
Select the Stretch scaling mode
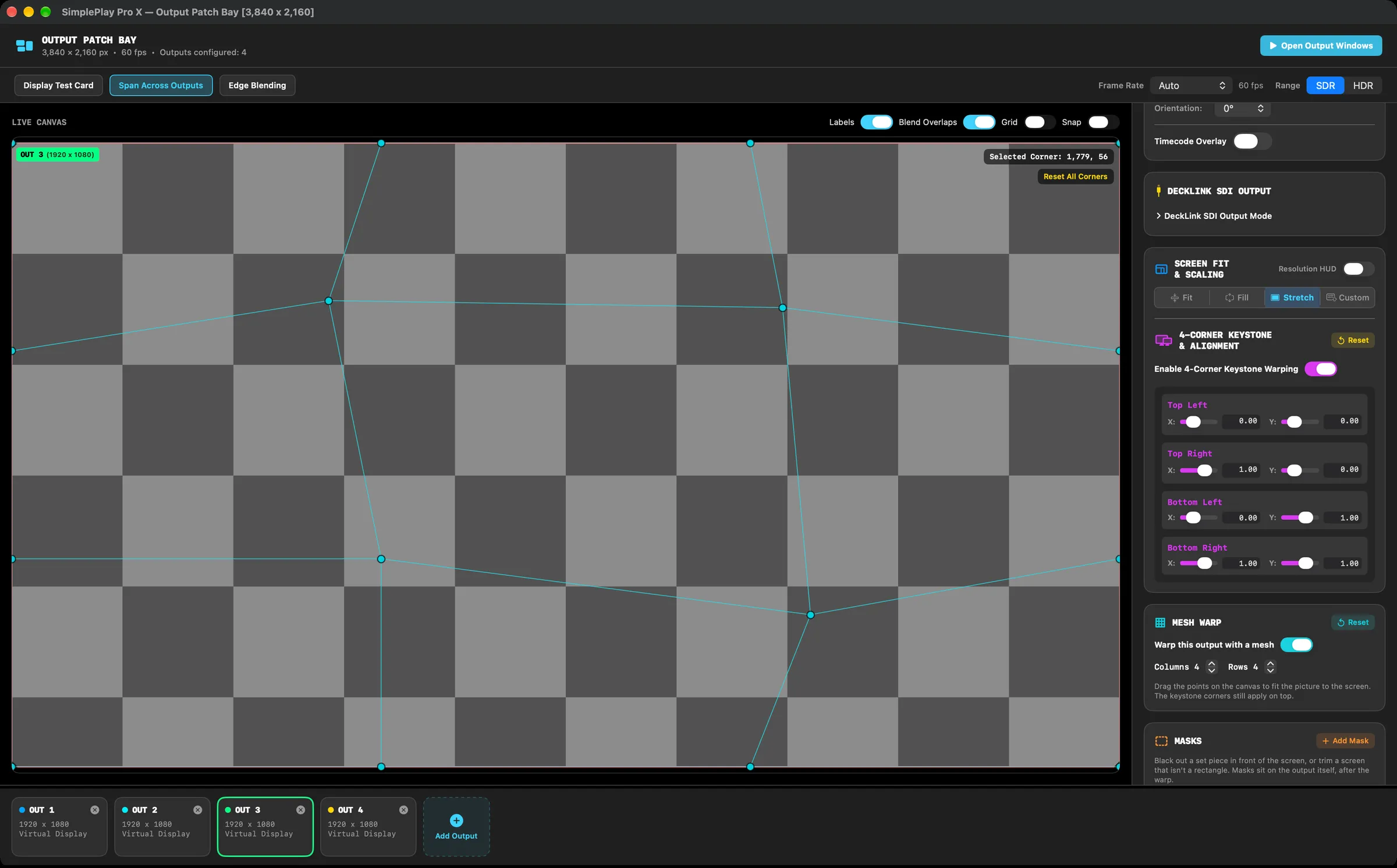[x=1292, y=297]
